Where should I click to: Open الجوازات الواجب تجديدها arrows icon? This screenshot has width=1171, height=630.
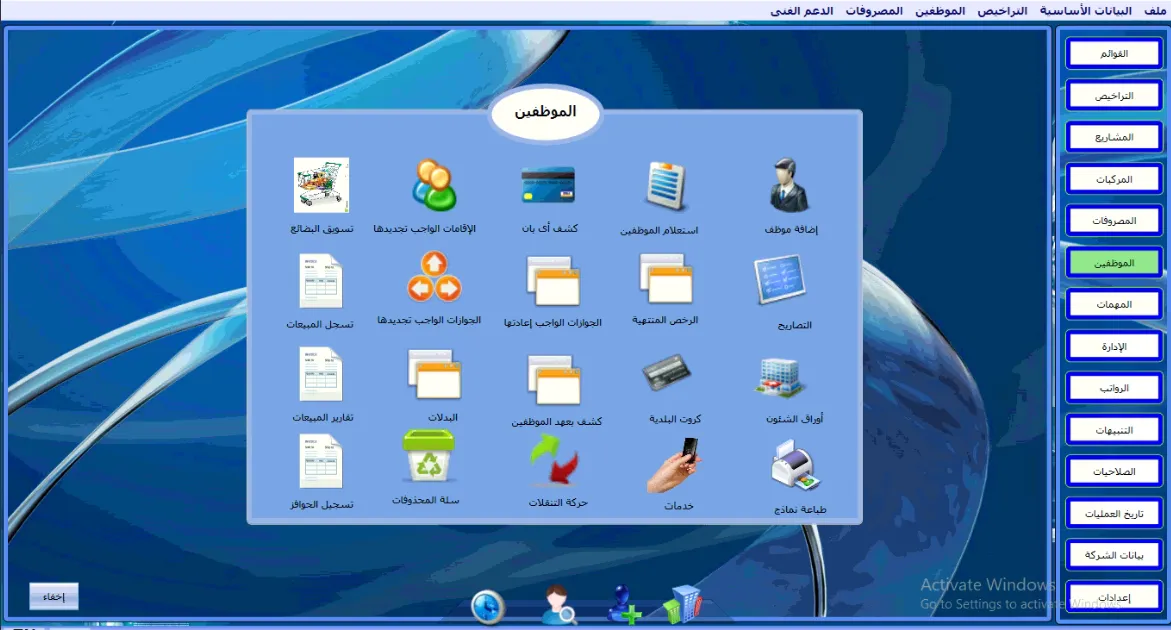pyautogui.click(x=434, y=277)
